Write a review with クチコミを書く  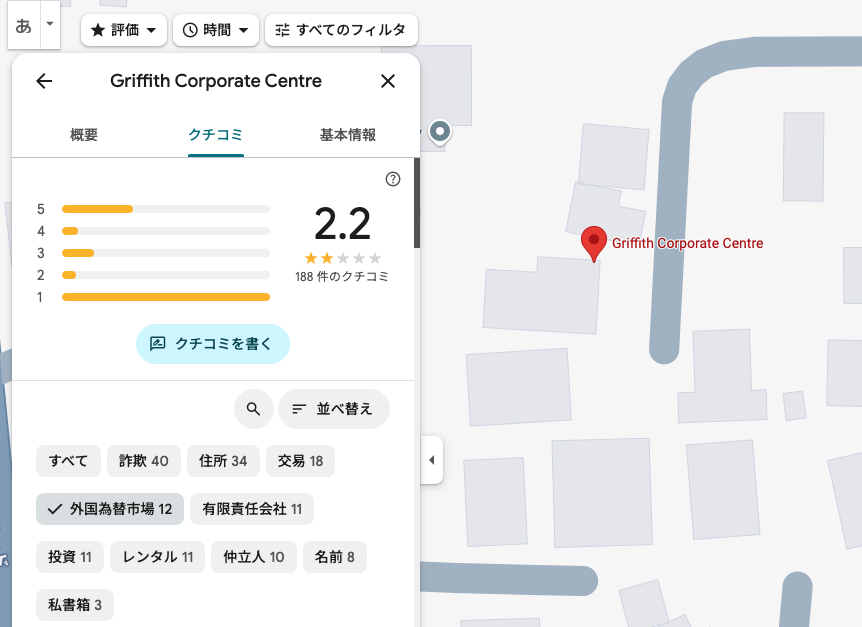pos(213,344)
